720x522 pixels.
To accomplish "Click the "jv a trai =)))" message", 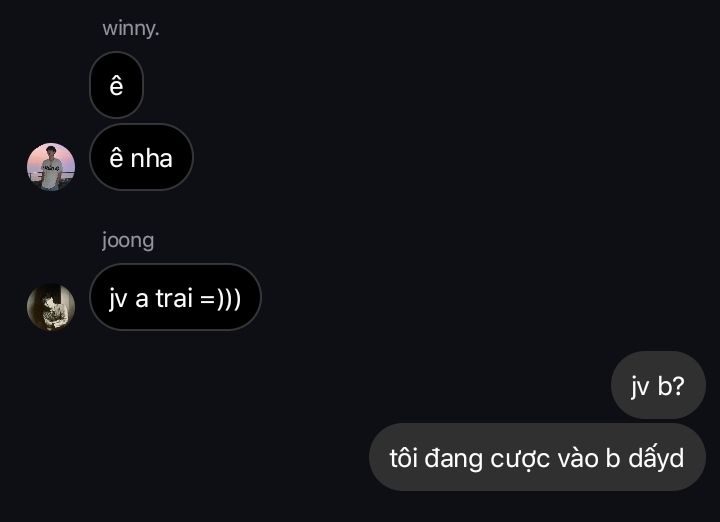I will (175, 297).
